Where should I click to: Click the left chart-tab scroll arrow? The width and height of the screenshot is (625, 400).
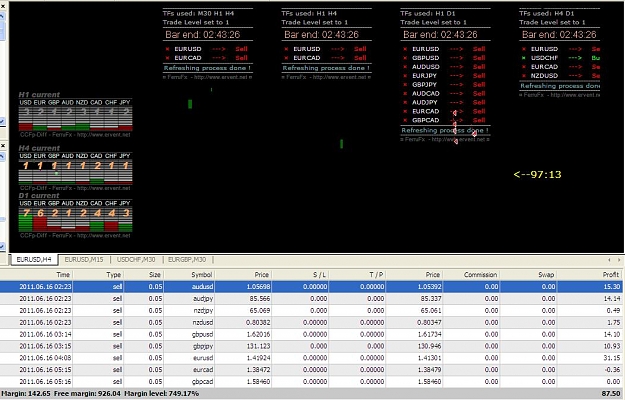(x=609, y=260)
